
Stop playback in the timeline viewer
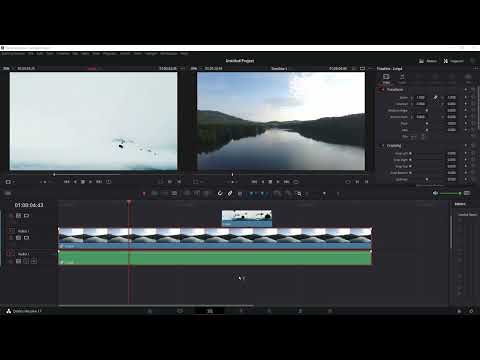pos(270,182)
